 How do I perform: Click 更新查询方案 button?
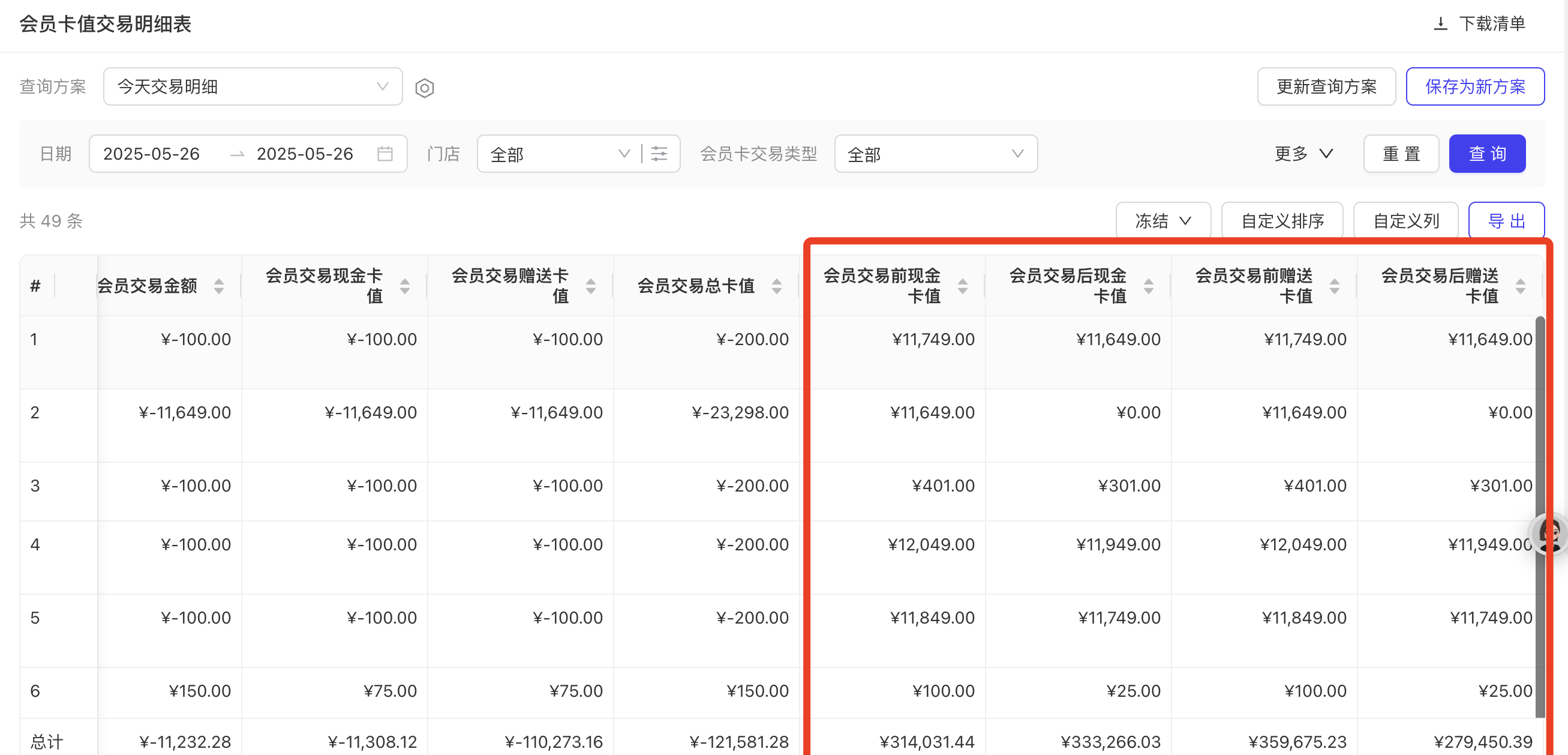[x=1326, y=86]
